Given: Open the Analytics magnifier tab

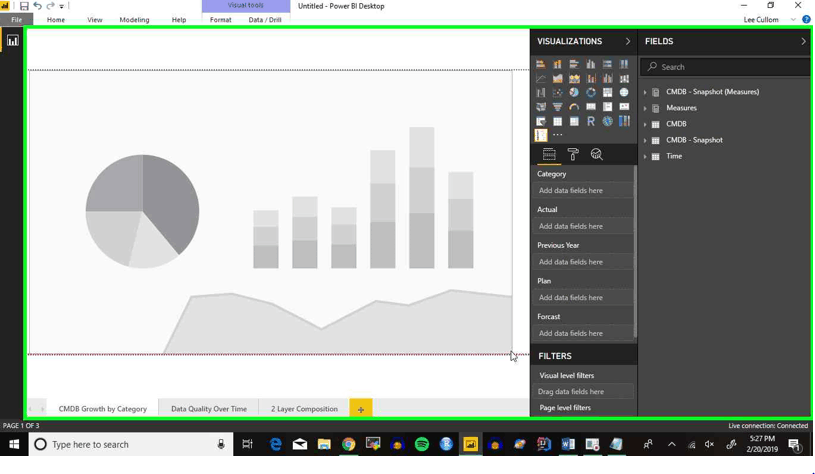Looking at the screenshot, I should (596, 154).
